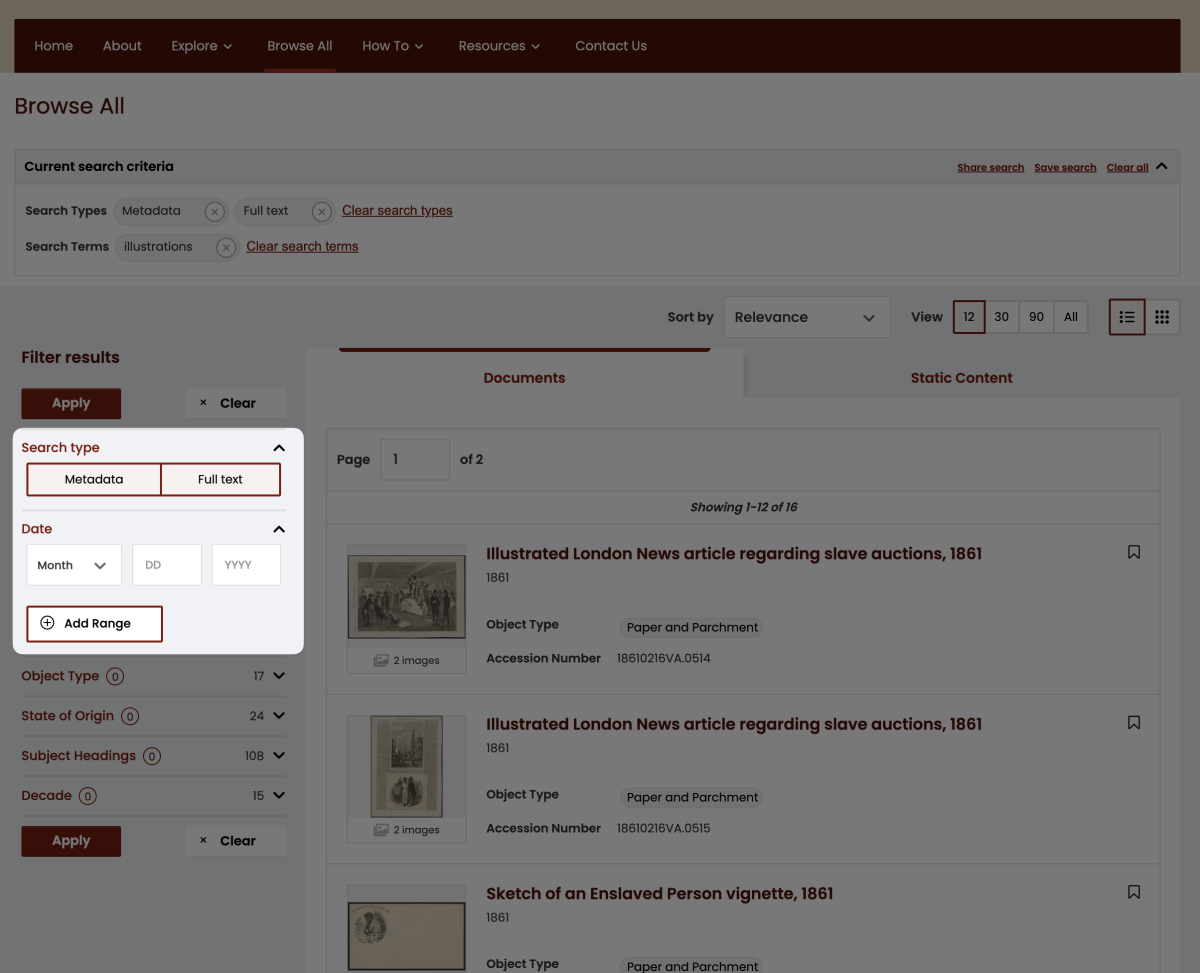Image resolution: width=1200 pixels, height=973 pixels.
Task: Open thumbnail of first slave auctions article
Action: coord(406,597)
